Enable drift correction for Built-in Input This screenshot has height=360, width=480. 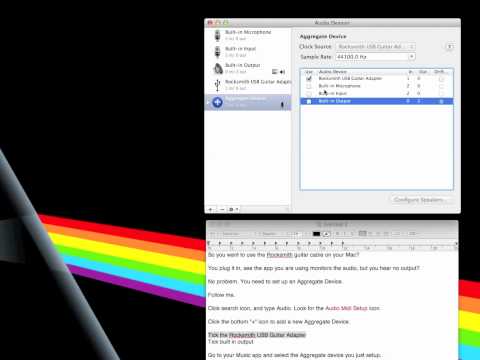(441, 94)
